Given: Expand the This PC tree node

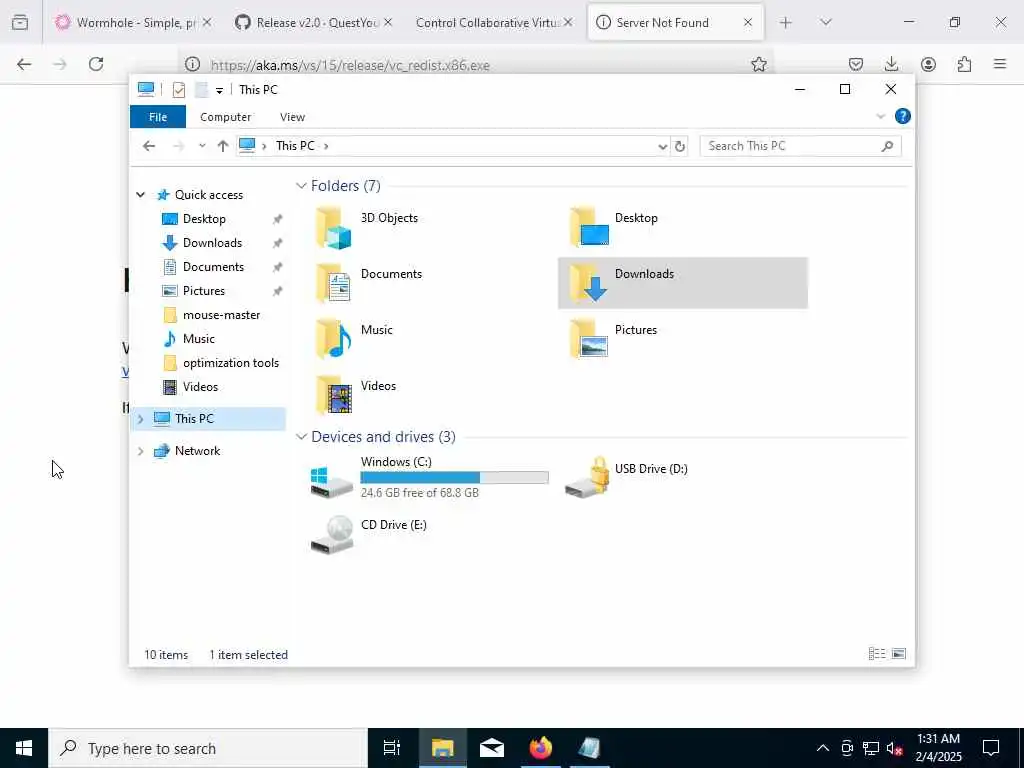Looking at the screenshot, I should point(140,419).
